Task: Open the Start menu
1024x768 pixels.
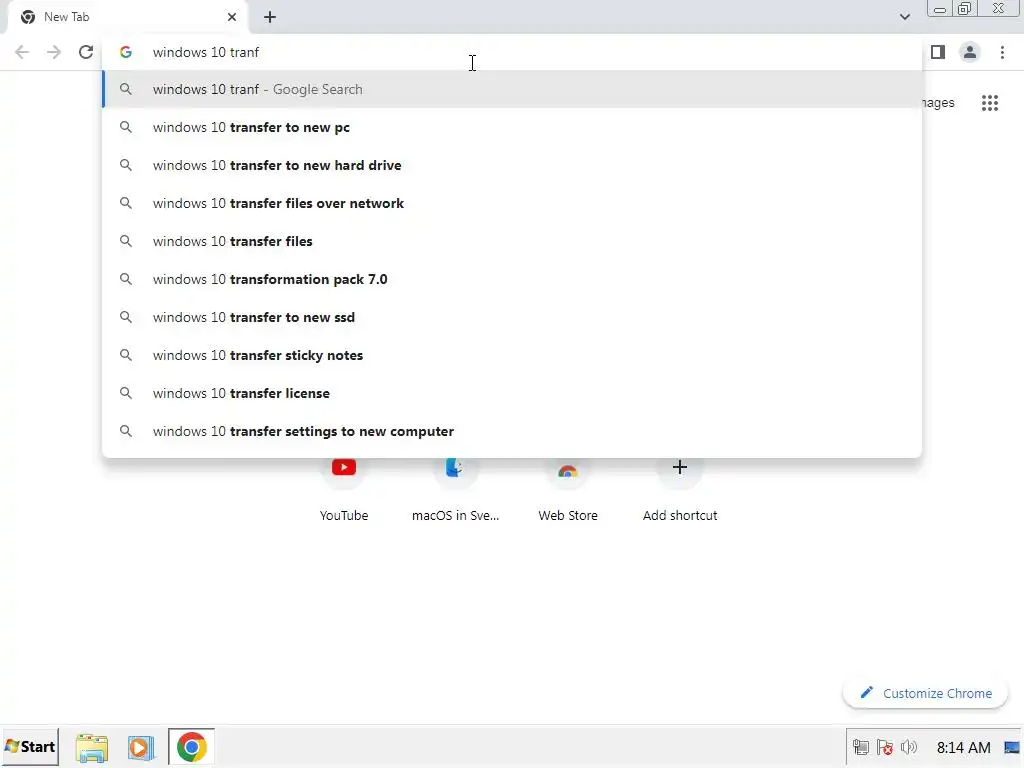Action: pyautogui.click(x=30, y=746)
